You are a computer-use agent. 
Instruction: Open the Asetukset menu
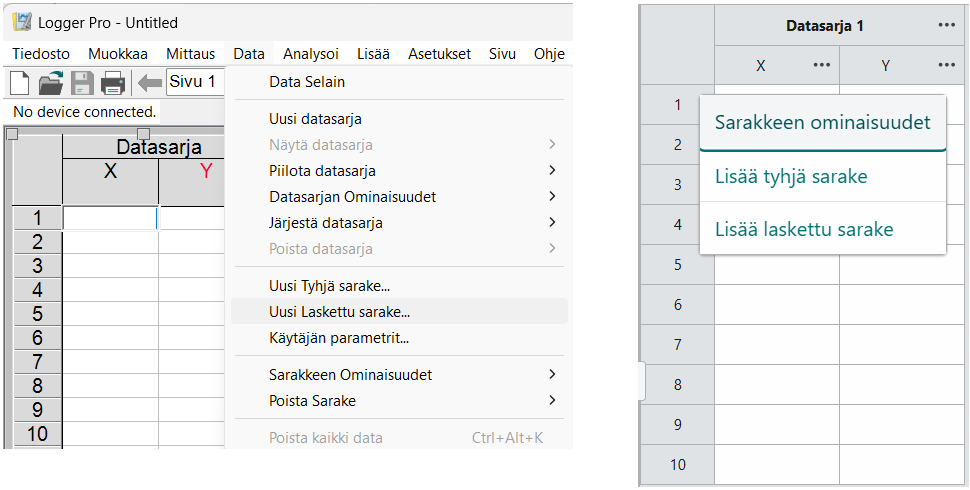(x=439, y=54)
